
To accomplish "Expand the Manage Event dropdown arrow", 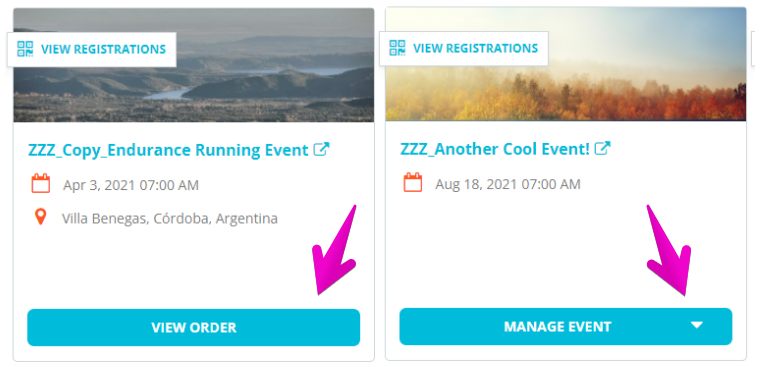I will [x=697, y=325].
